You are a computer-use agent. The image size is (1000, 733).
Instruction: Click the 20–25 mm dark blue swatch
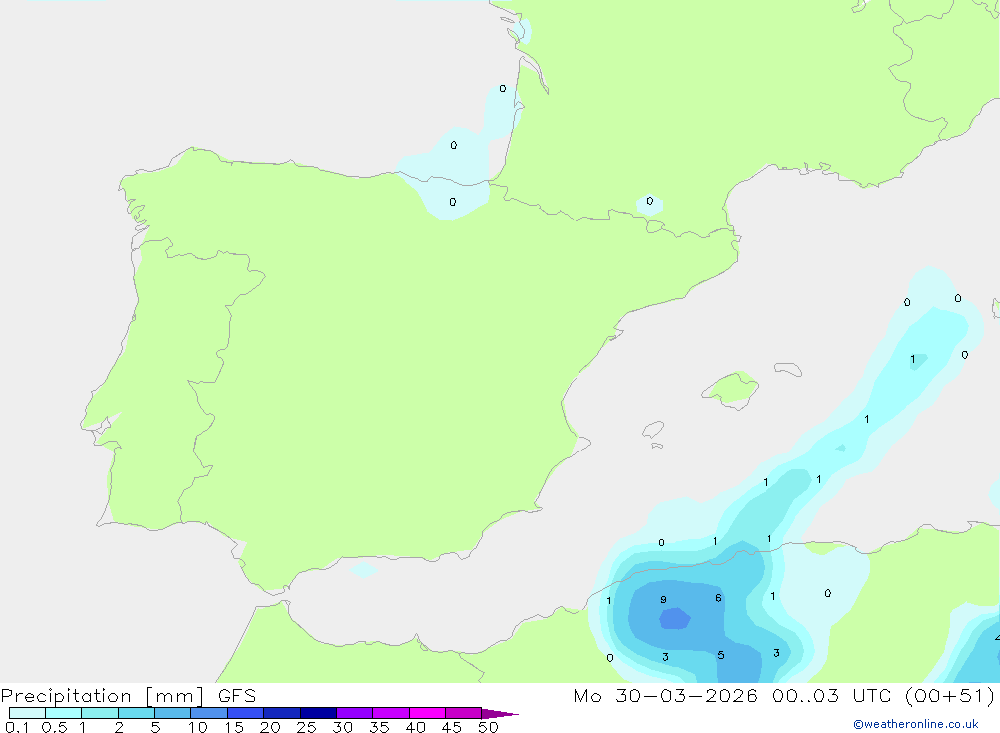[281, 713]
